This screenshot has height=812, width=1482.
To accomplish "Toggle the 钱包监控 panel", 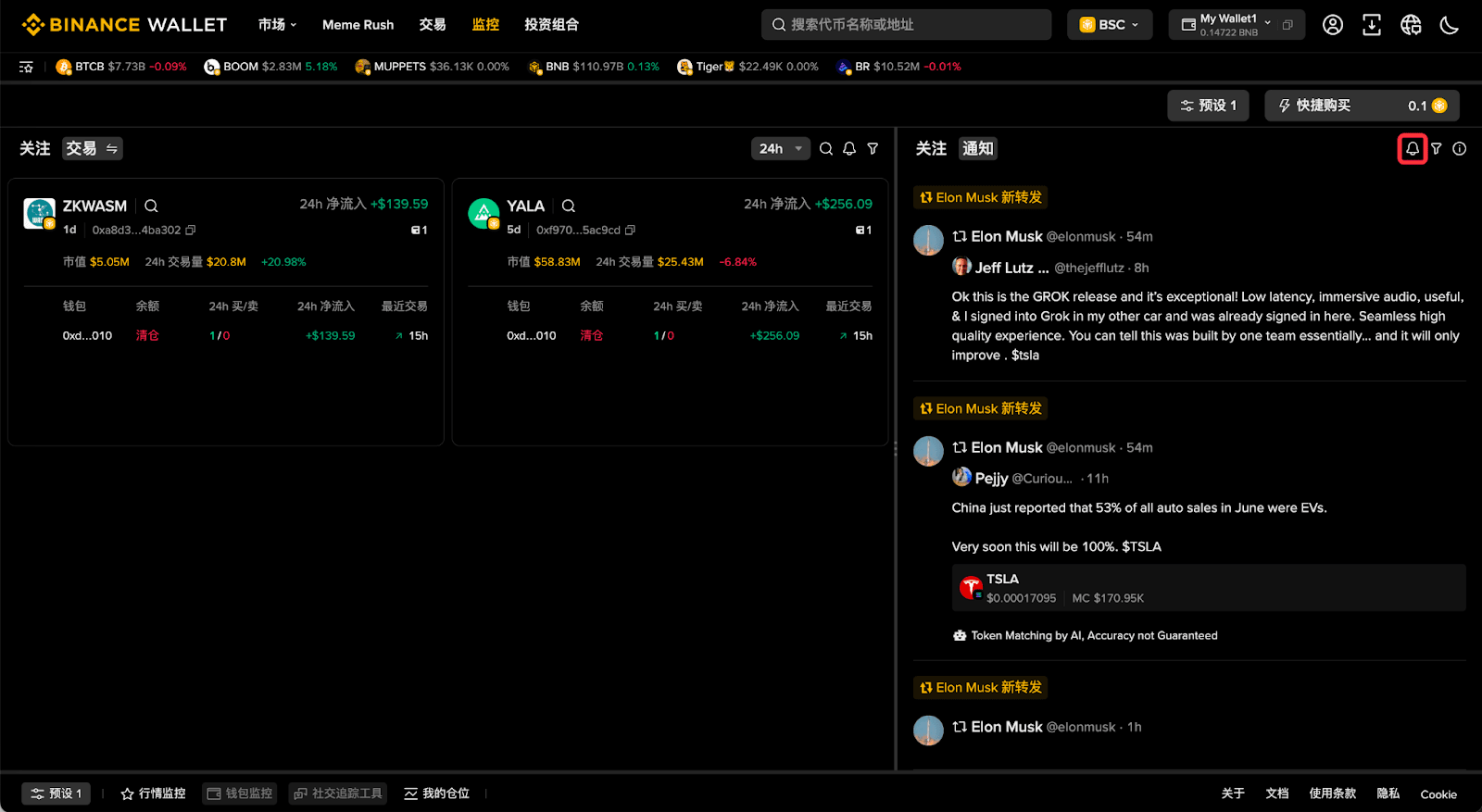I will (240, 793).
